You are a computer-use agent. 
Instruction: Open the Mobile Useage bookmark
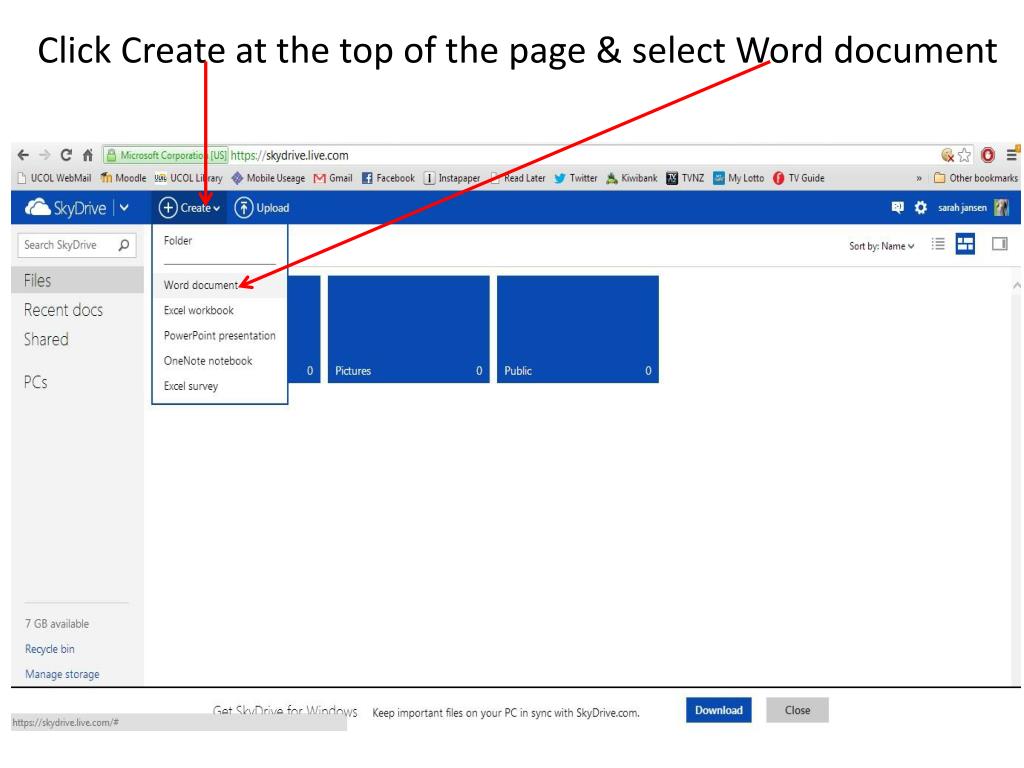click(x=268, y=178)
